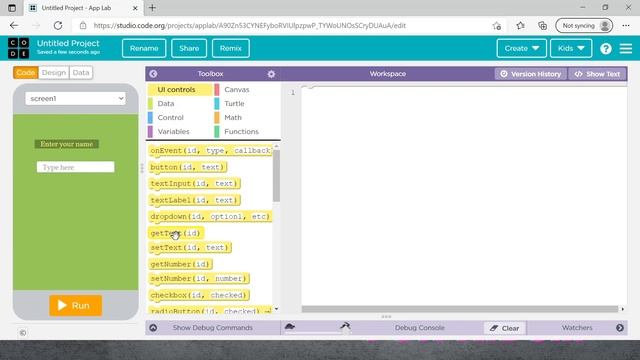Screen dimensions: 640x360
Task: Select Control toolbox category
Action: coord(170,118)
